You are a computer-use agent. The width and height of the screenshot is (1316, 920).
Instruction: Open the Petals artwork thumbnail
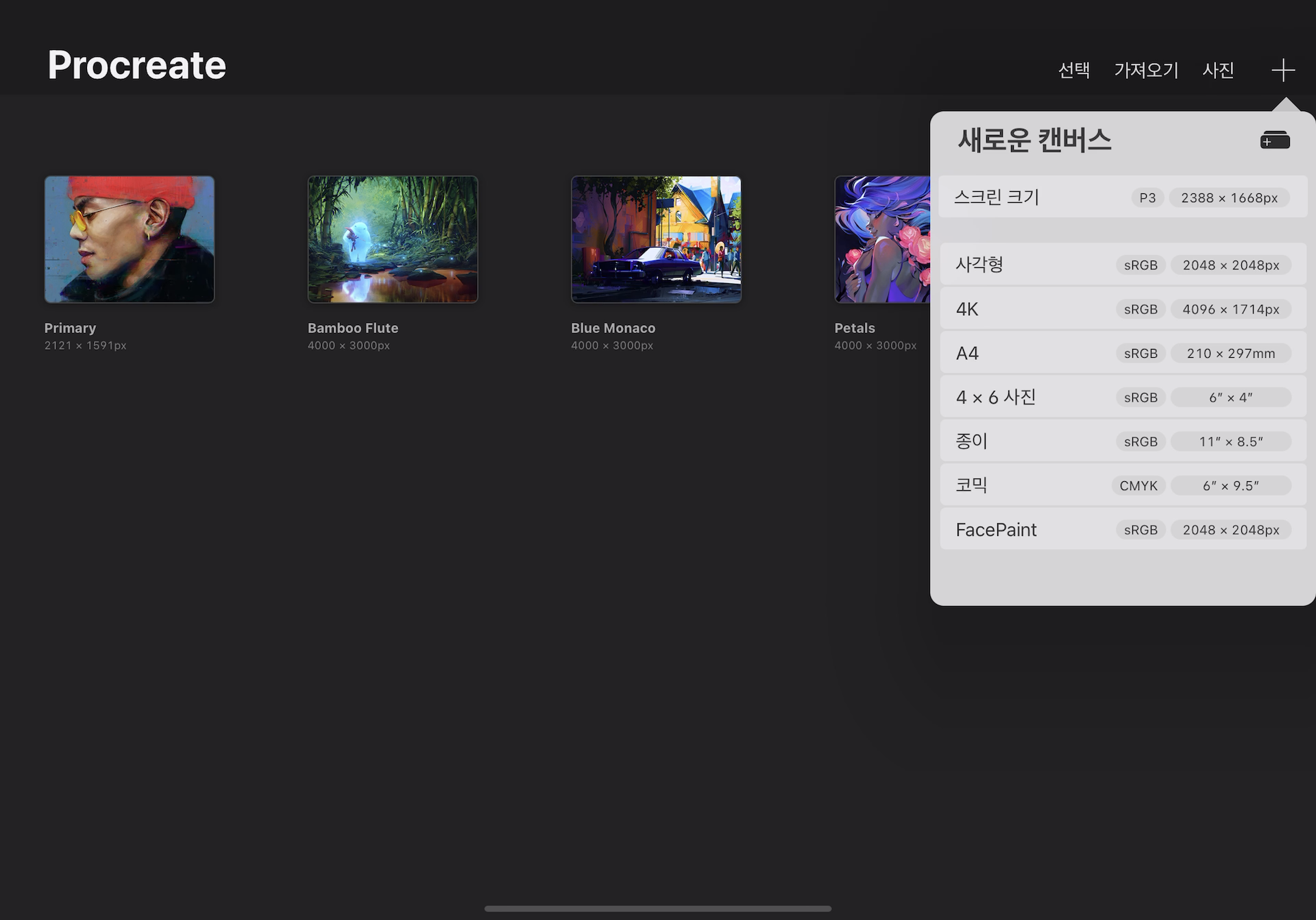[881, 239]
